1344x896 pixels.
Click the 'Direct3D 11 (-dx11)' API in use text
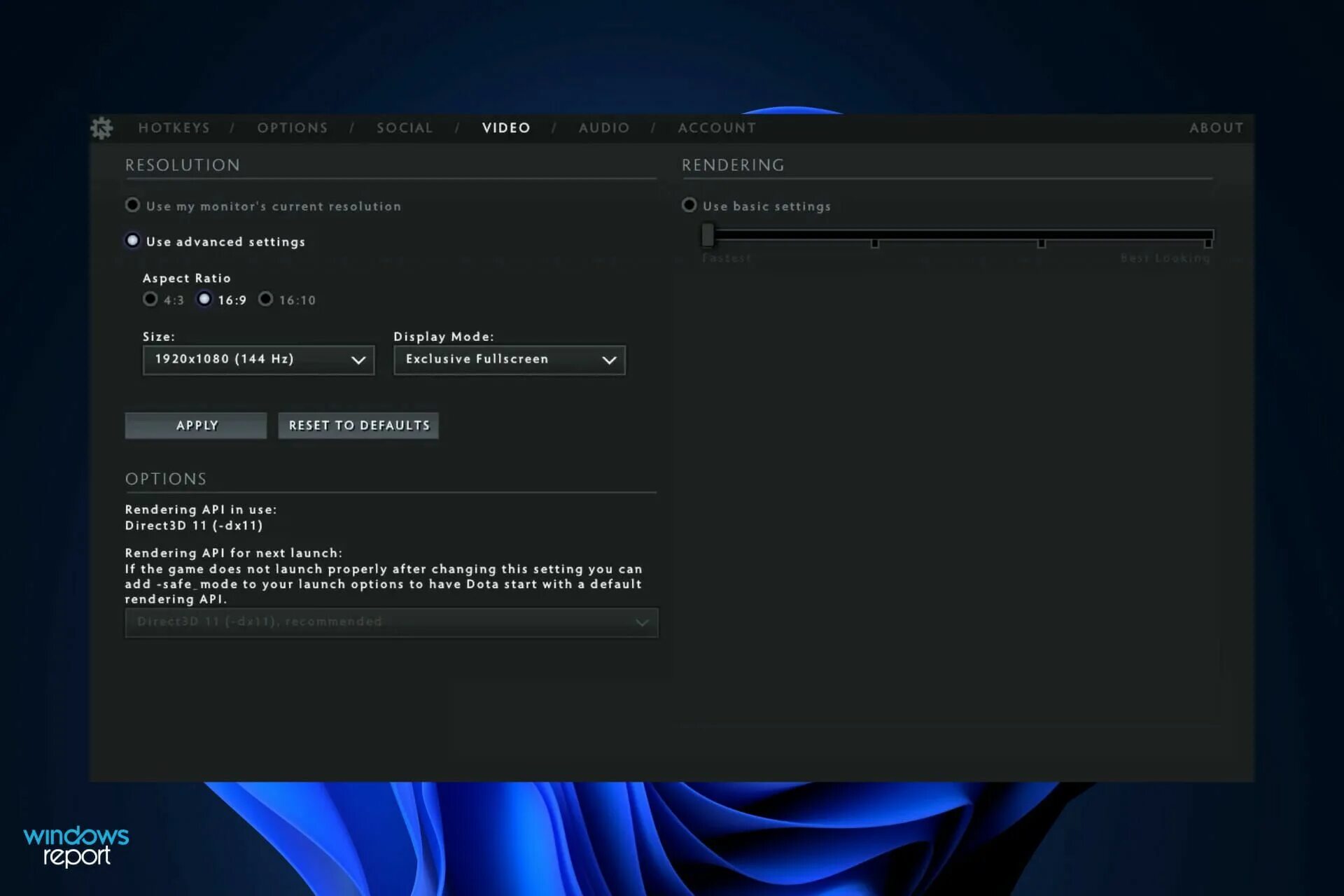(194, 526)
